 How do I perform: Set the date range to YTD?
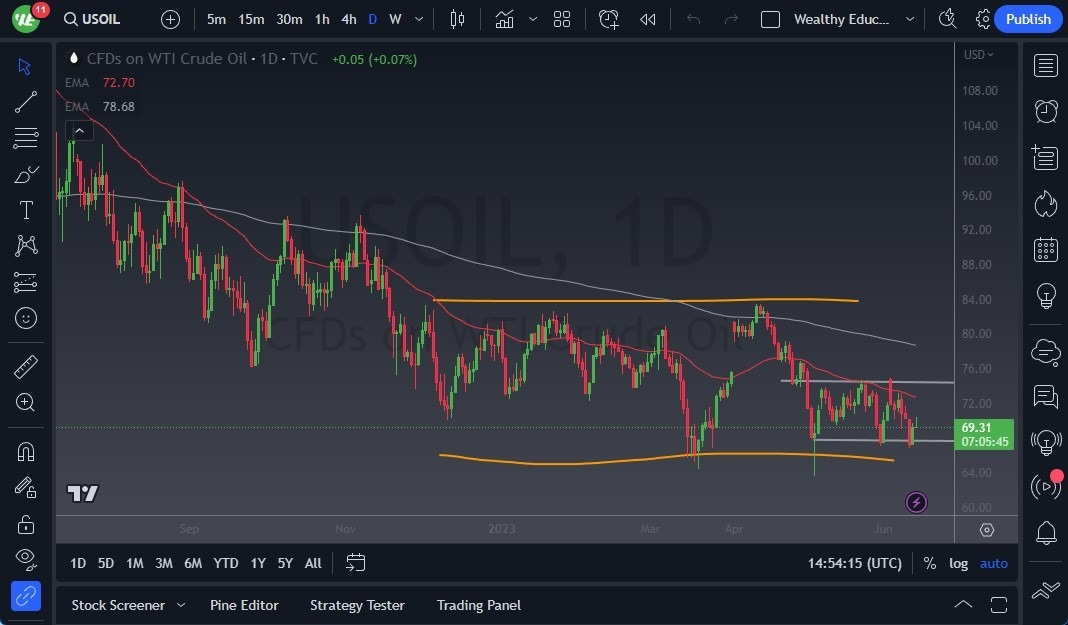coord(225,563)
